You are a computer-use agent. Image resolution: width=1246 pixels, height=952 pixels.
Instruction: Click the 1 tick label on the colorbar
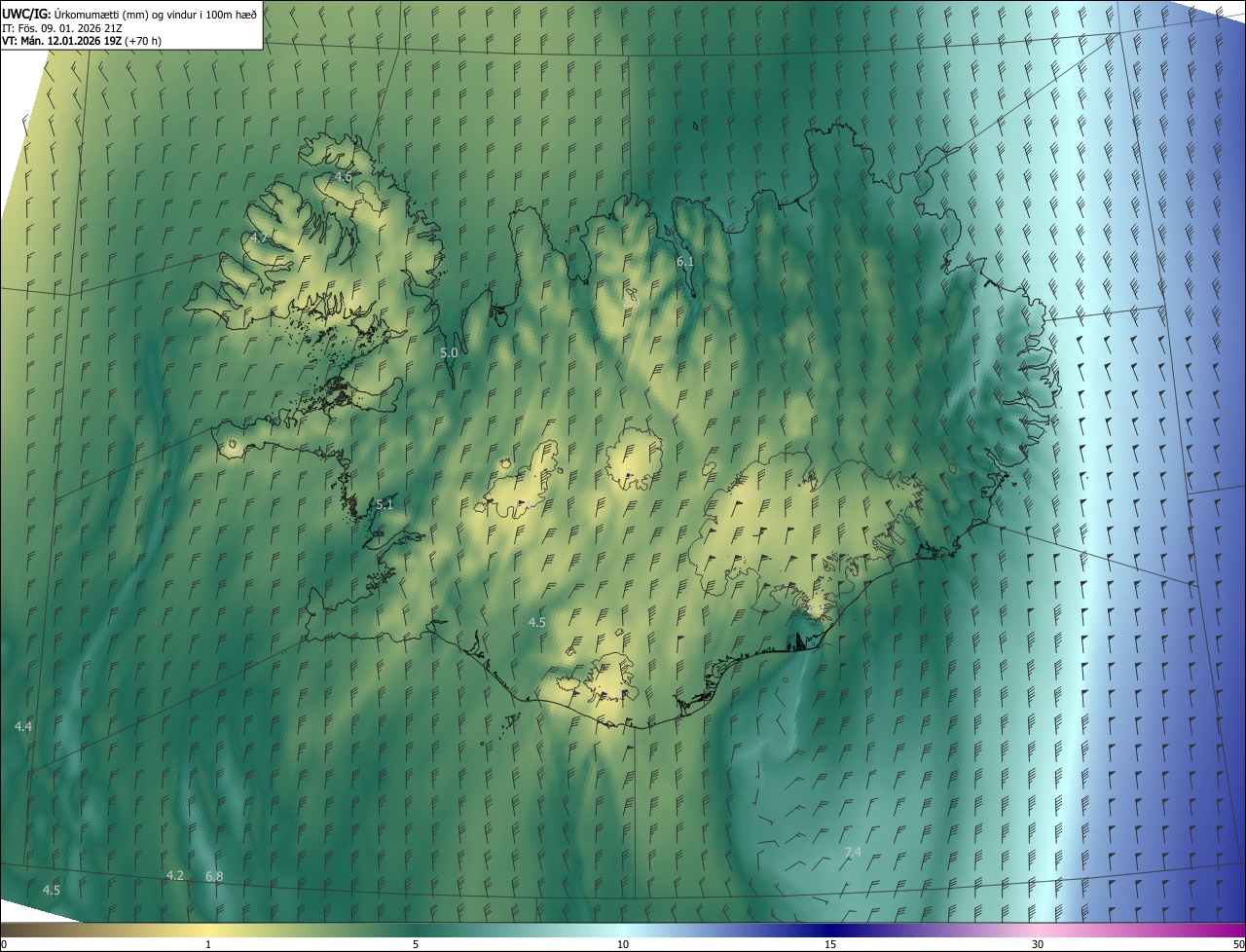click(208, 945)
